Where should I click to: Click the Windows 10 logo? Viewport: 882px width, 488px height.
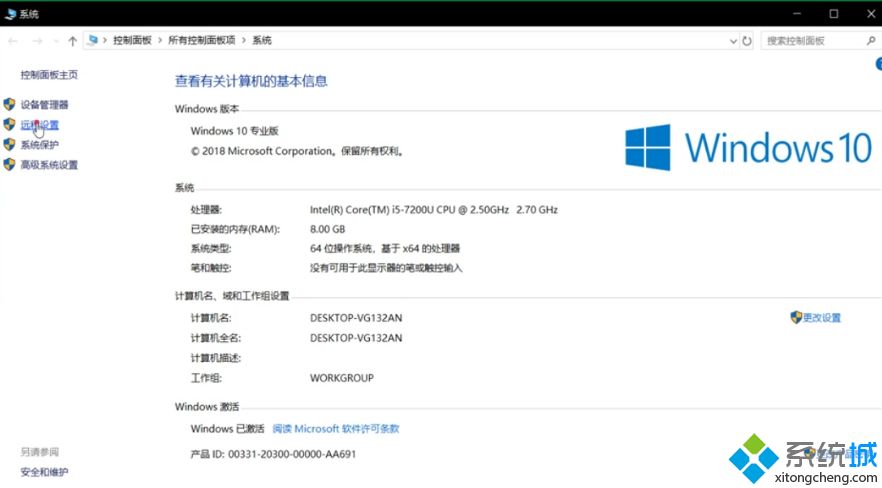tap(749, 147)
